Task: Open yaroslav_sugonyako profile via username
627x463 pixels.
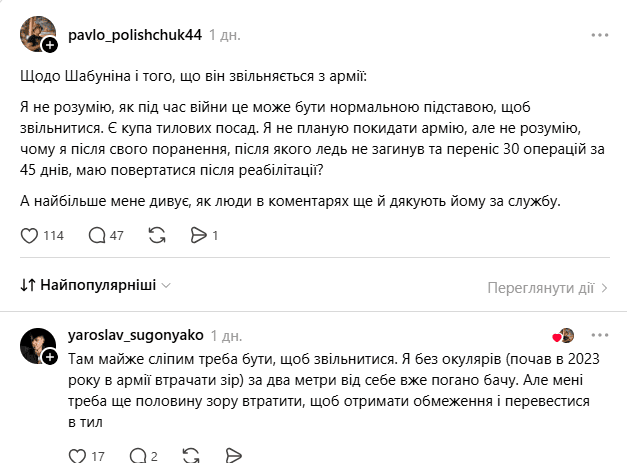Action: point(136,335)
